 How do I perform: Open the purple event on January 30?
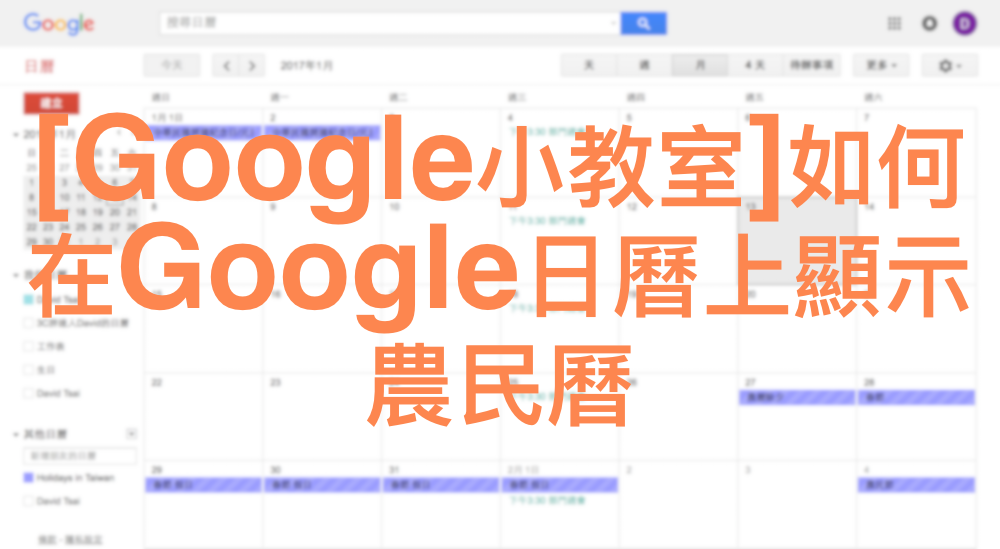click(x=321, y=485)
